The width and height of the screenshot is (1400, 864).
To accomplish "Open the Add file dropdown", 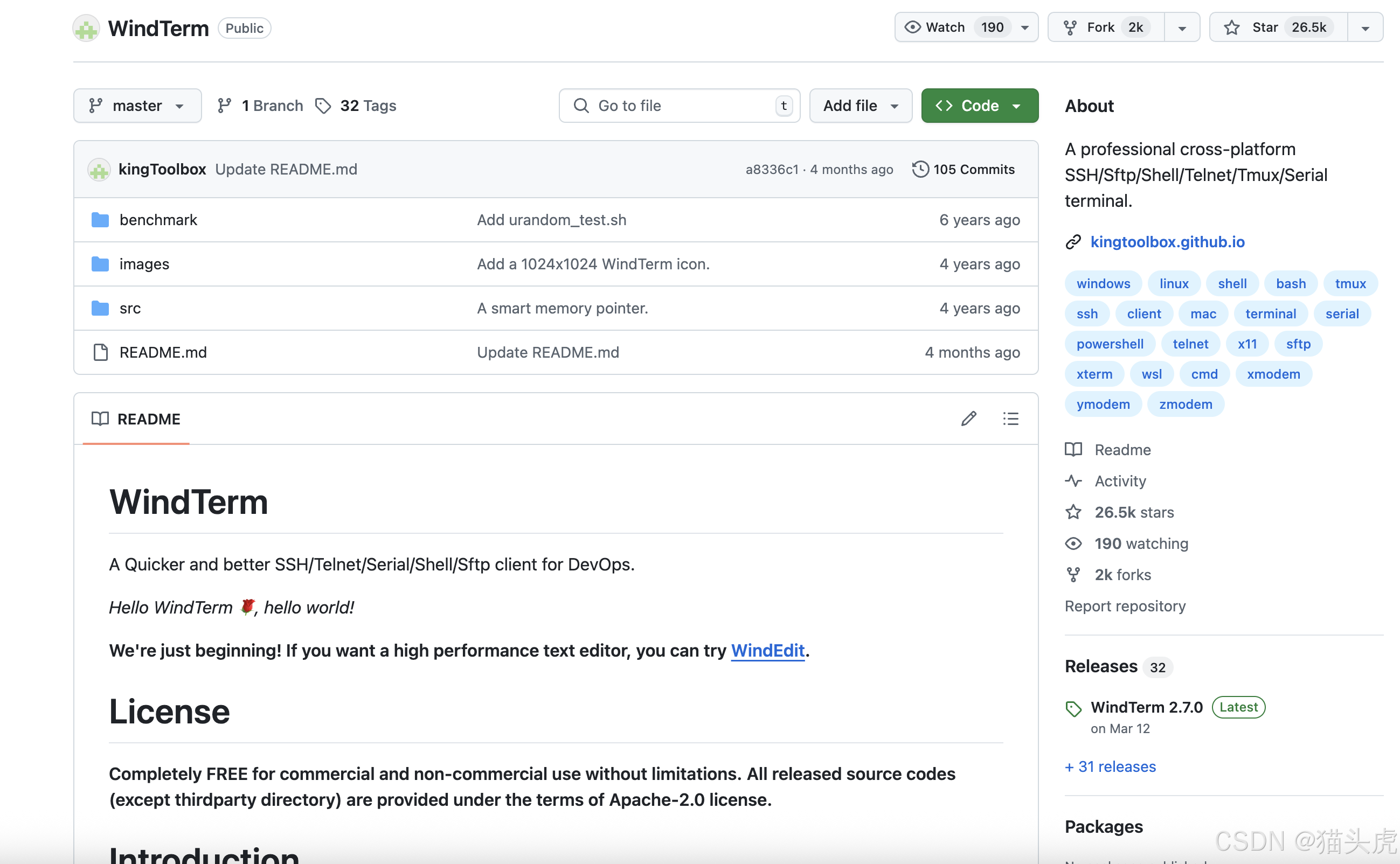I will click(860, 106).
